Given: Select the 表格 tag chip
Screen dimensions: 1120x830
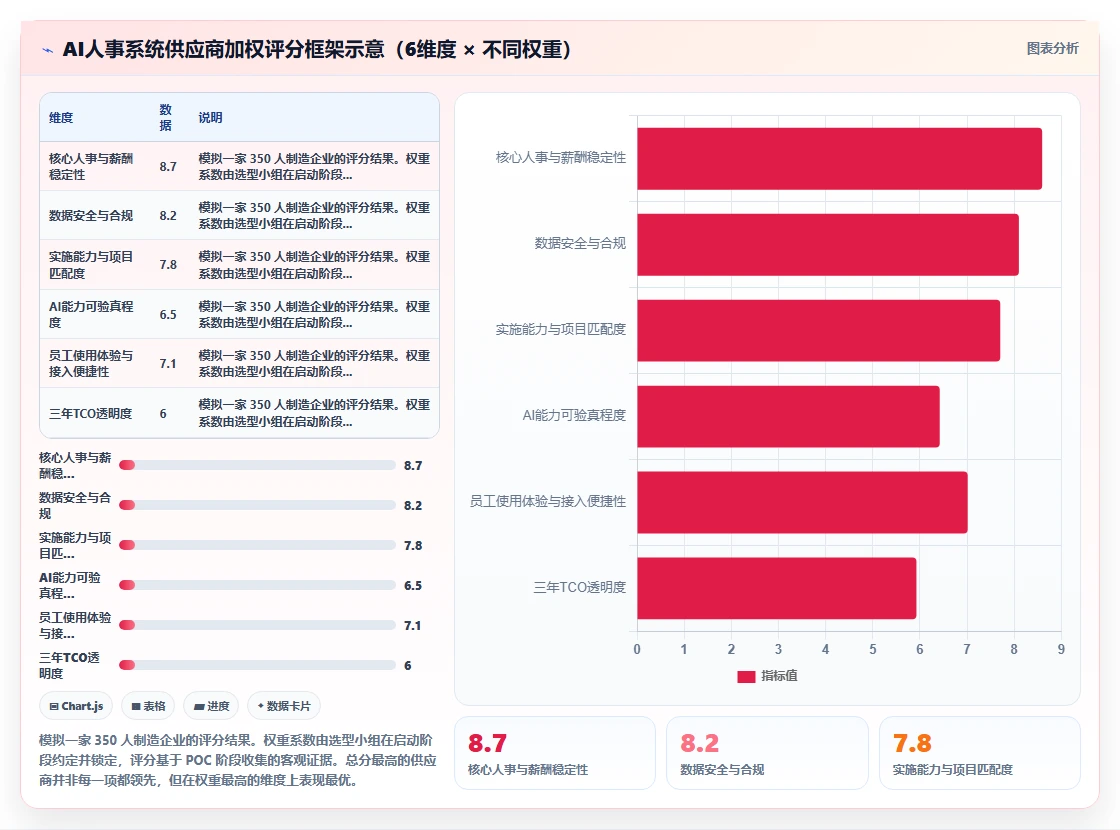Looking at the screenshot, I should pyautogui.click(x=149, y=706).
